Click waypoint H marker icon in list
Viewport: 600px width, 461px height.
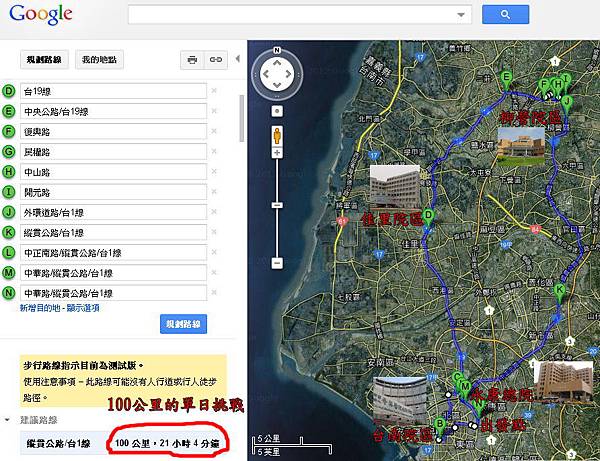tap(8, 172)
